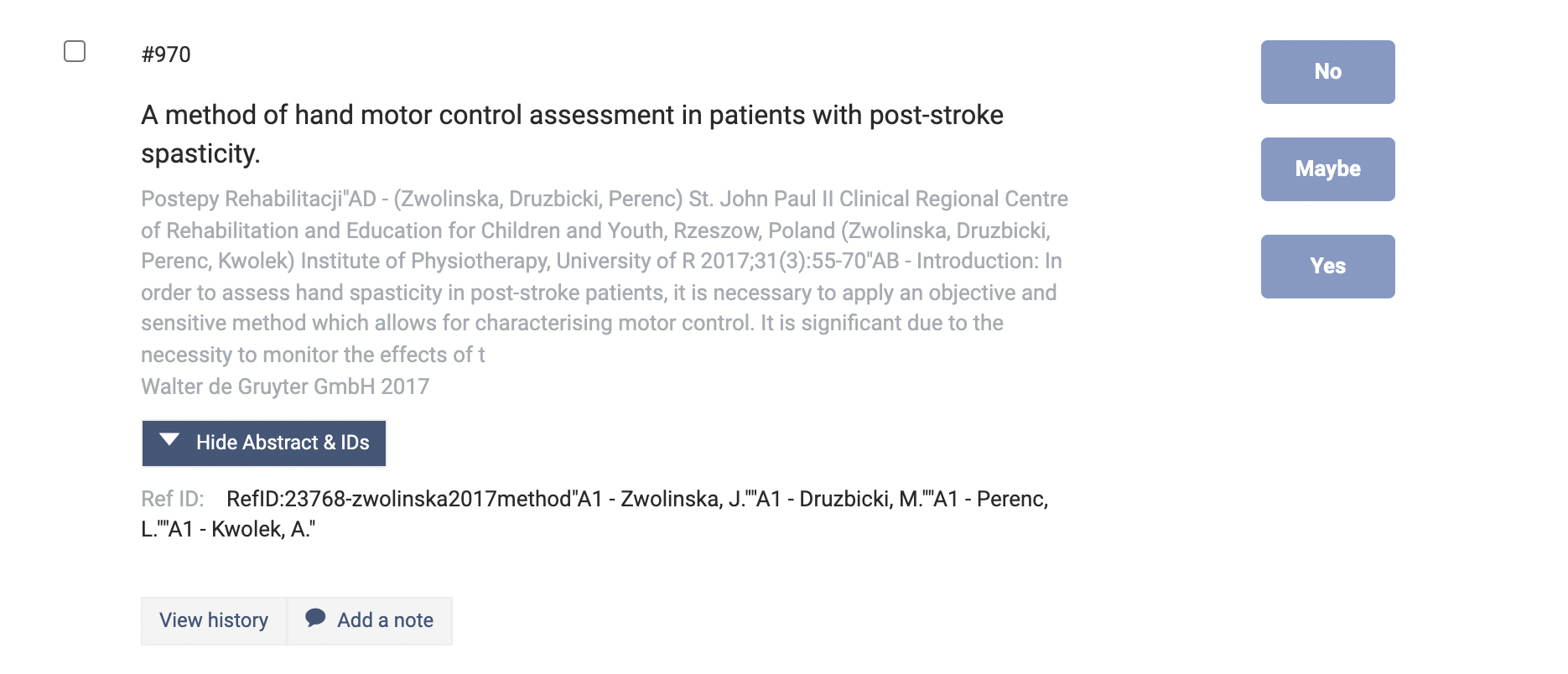Click the Ref ID label

[172, 499]
